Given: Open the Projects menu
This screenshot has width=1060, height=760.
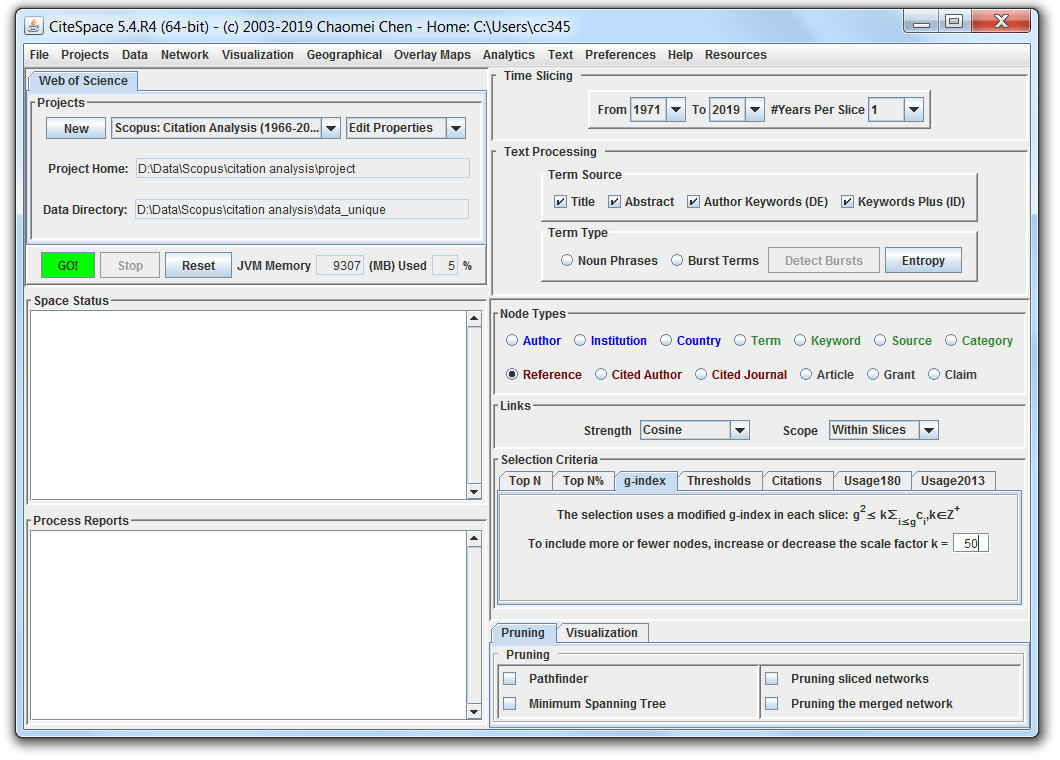Looking at the screenshot, I should point(85,55).
